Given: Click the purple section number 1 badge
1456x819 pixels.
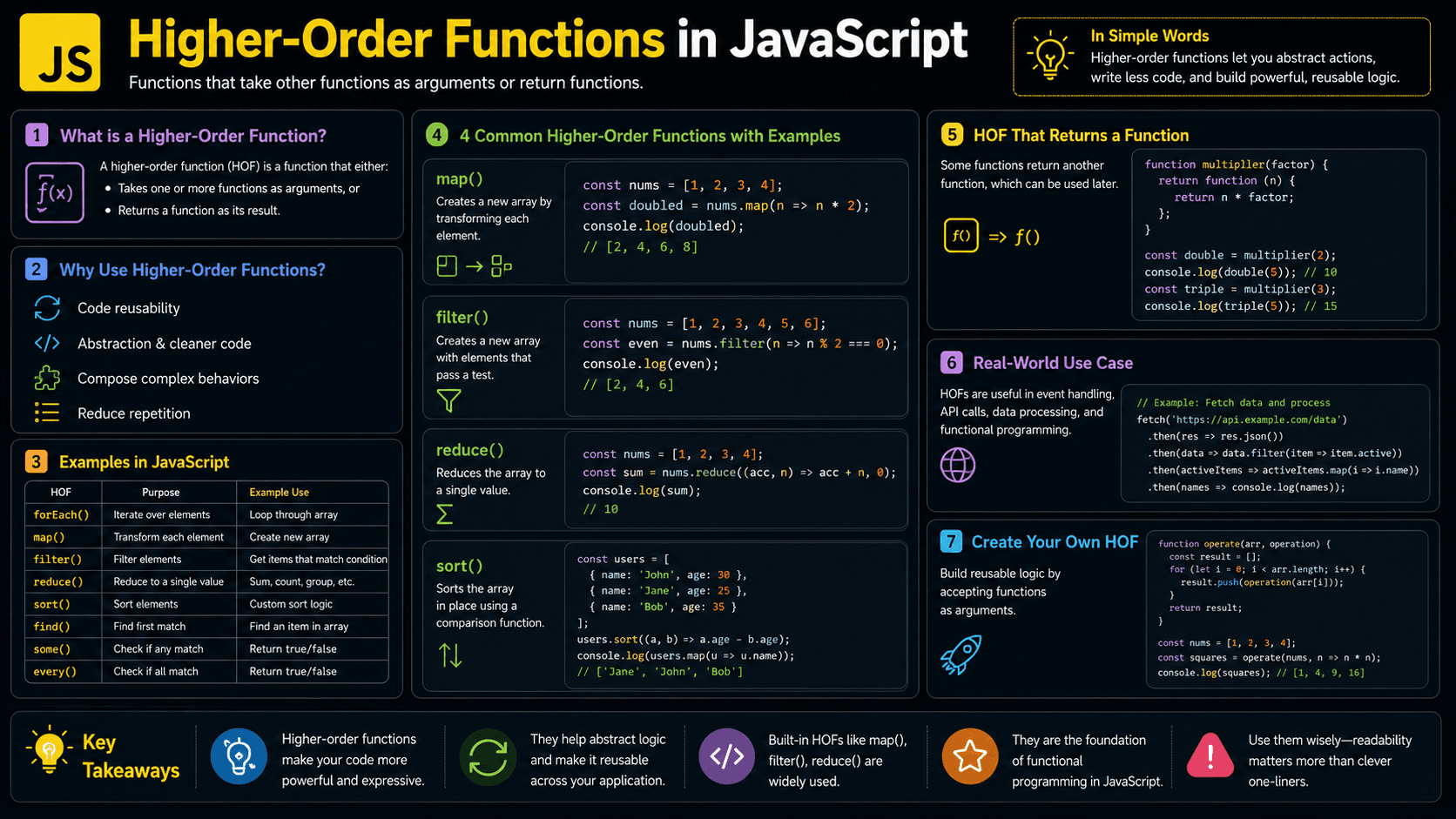Looking at the screenshot, I should [x=37, y=135].
